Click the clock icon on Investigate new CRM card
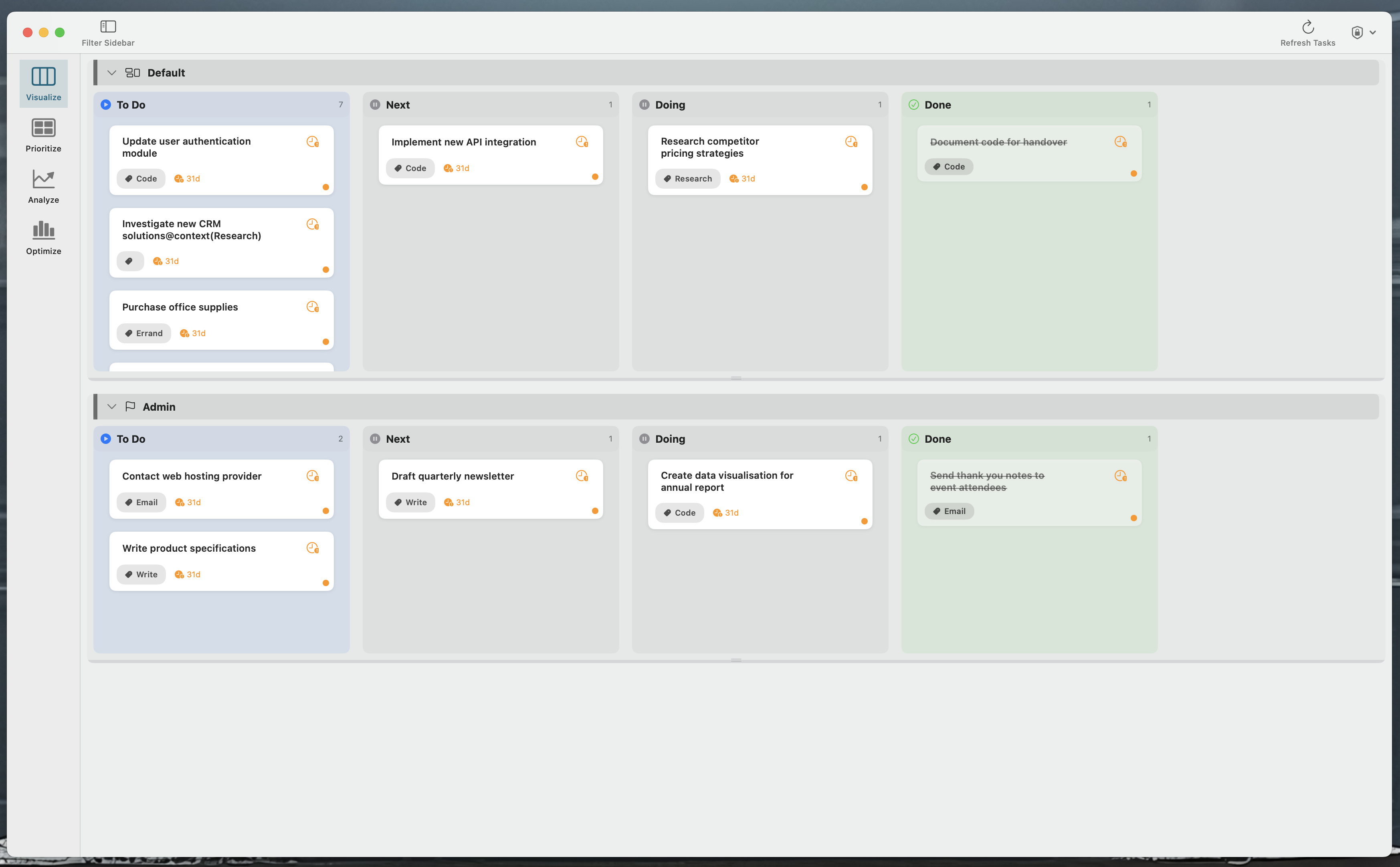The width and height of the screenshot is (1400, 867). [x=313, y=224]
